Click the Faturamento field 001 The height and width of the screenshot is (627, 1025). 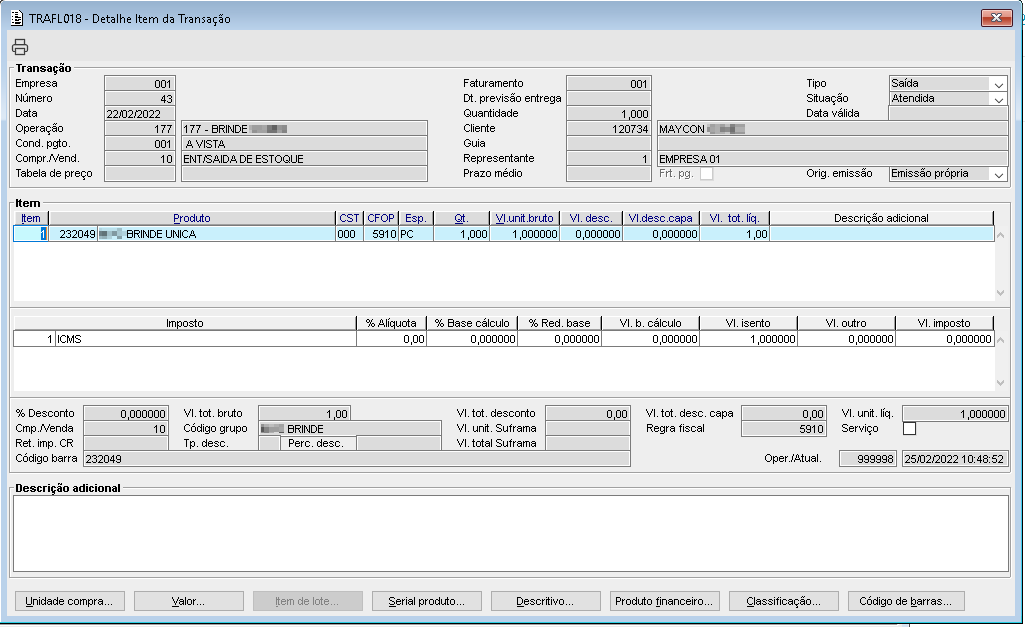[609, 84]
